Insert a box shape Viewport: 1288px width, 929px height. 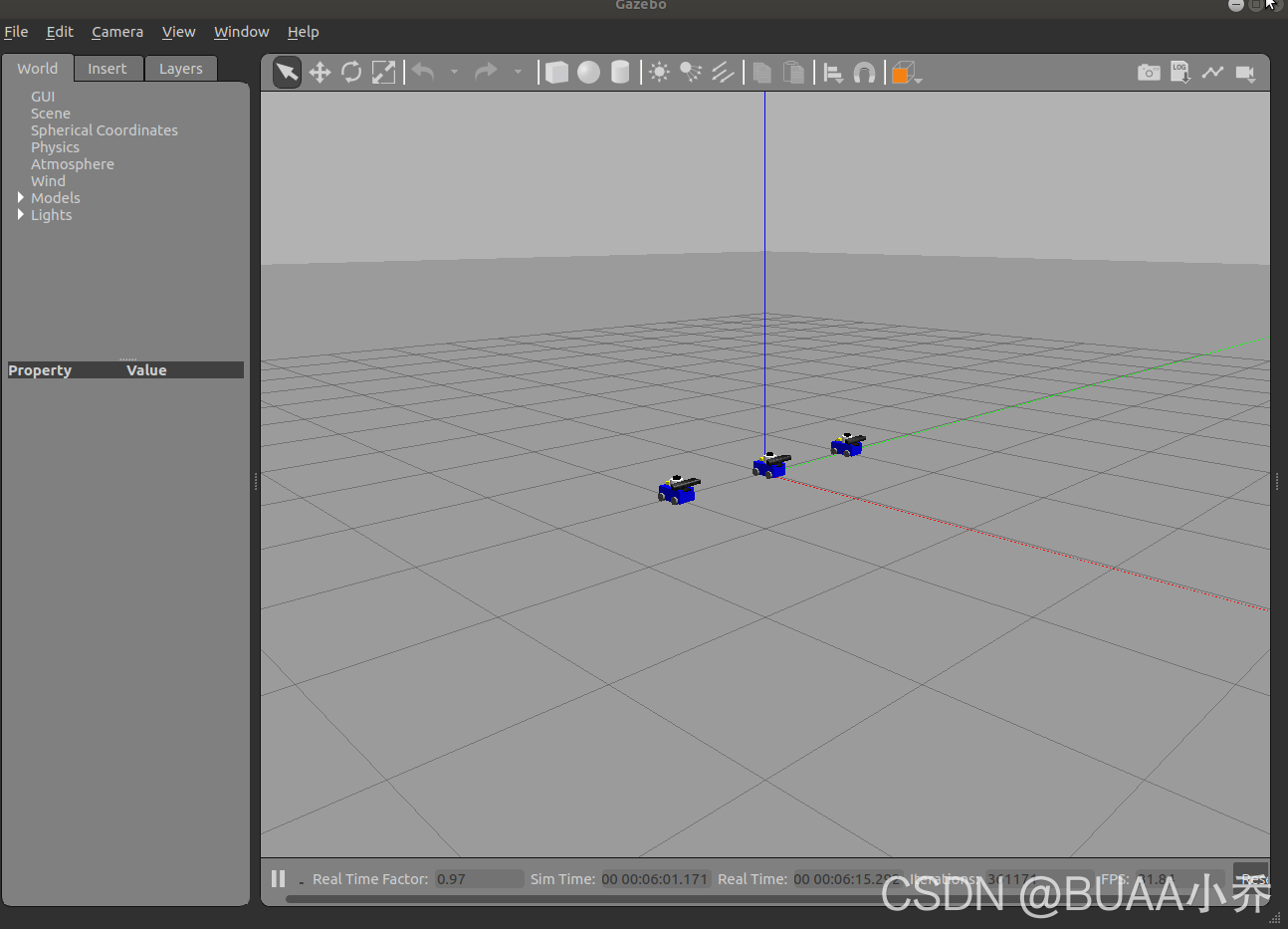point(557,72)
